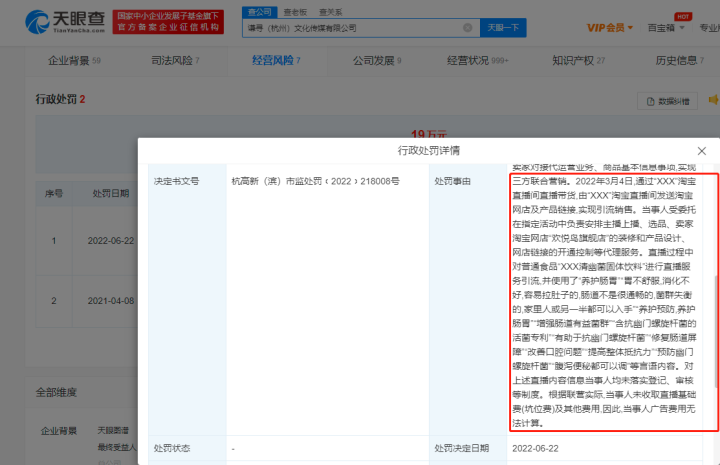Screen dimensions: 720x465
Task: Switch to the 查关系 search tab
Action: tap(331, 12)
